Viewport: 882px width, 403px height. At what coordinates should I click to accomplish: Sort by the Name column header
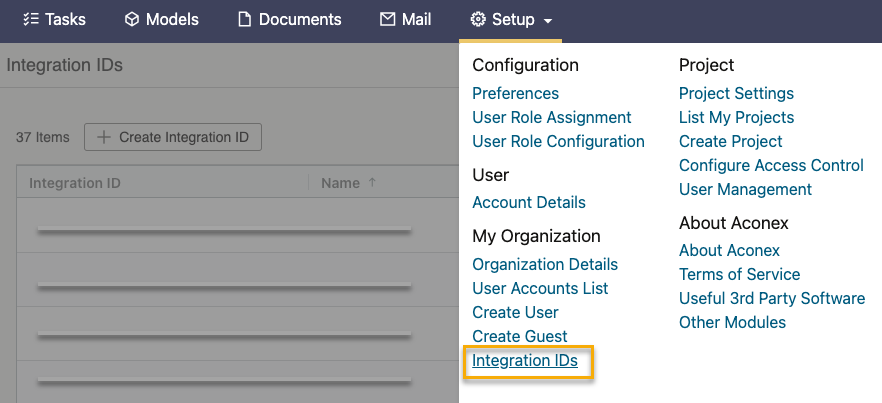point(340,183)
